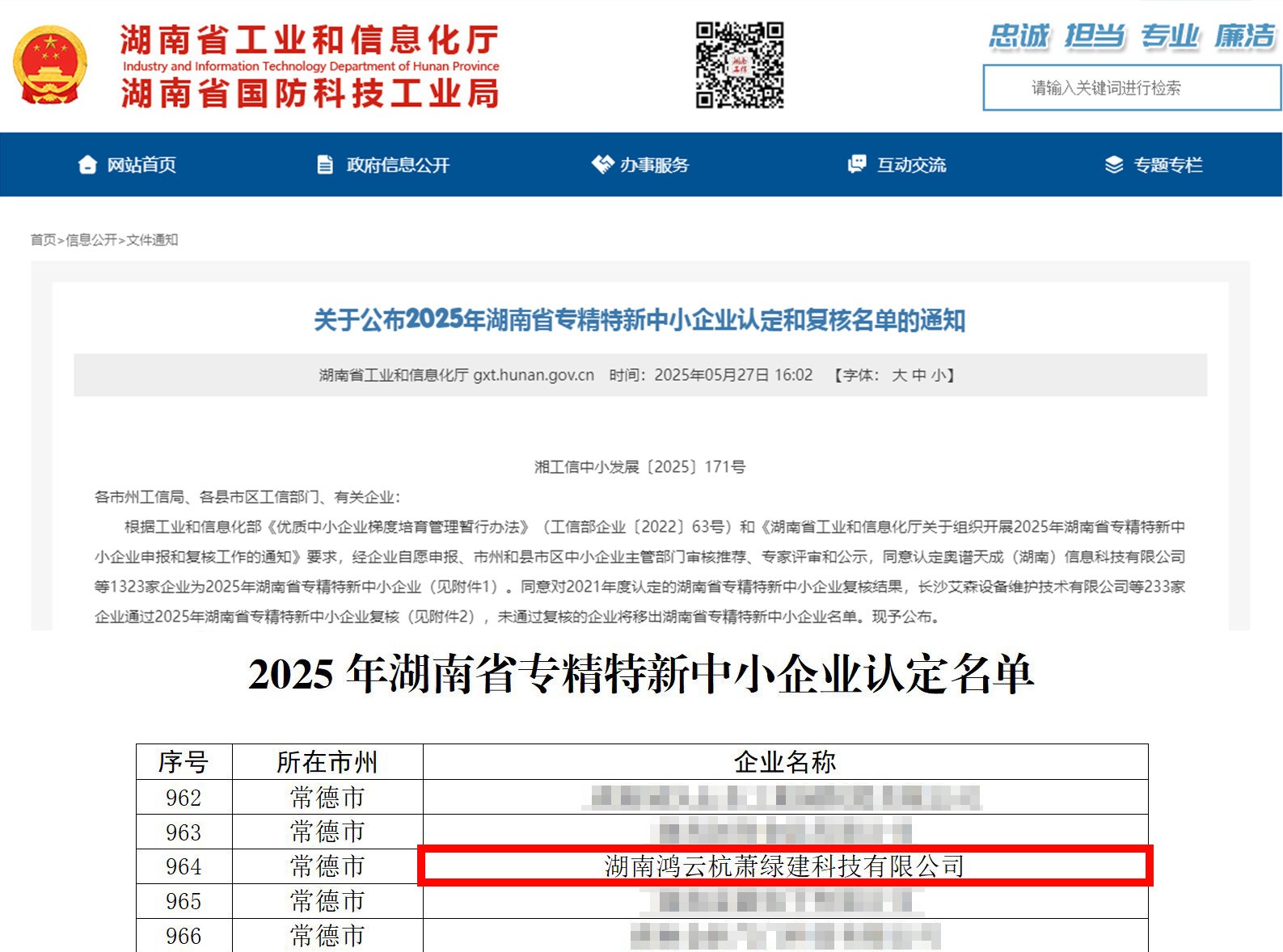Set font size to large (大)
Viewport: 1283px width, 952px height.
tap(899, 376)
